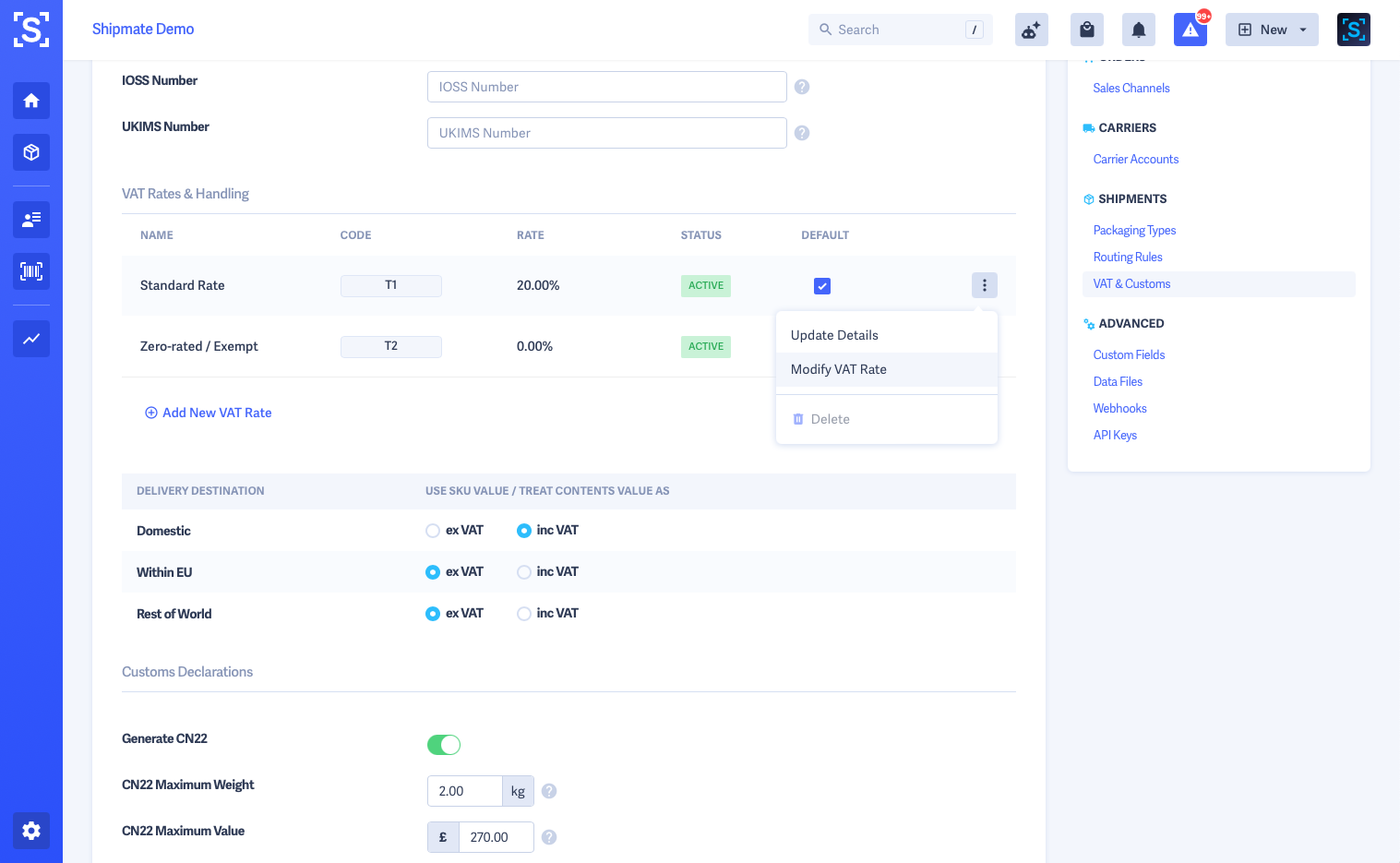Toggle the Generate CN22 switch
Screen dimensions: 1400x863
click(444, 745)
